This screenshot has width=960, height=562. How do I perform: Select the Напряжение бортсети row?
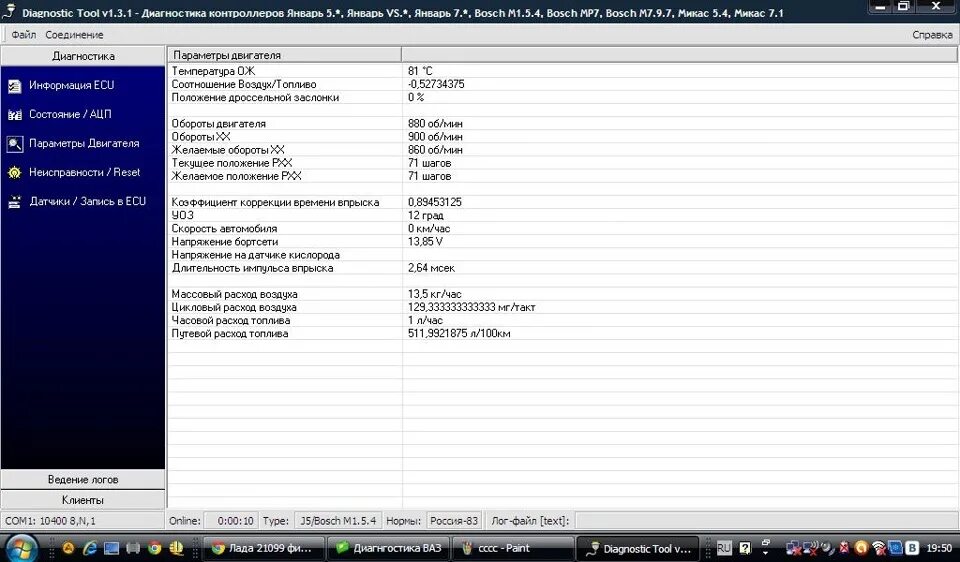click(562, 242)
